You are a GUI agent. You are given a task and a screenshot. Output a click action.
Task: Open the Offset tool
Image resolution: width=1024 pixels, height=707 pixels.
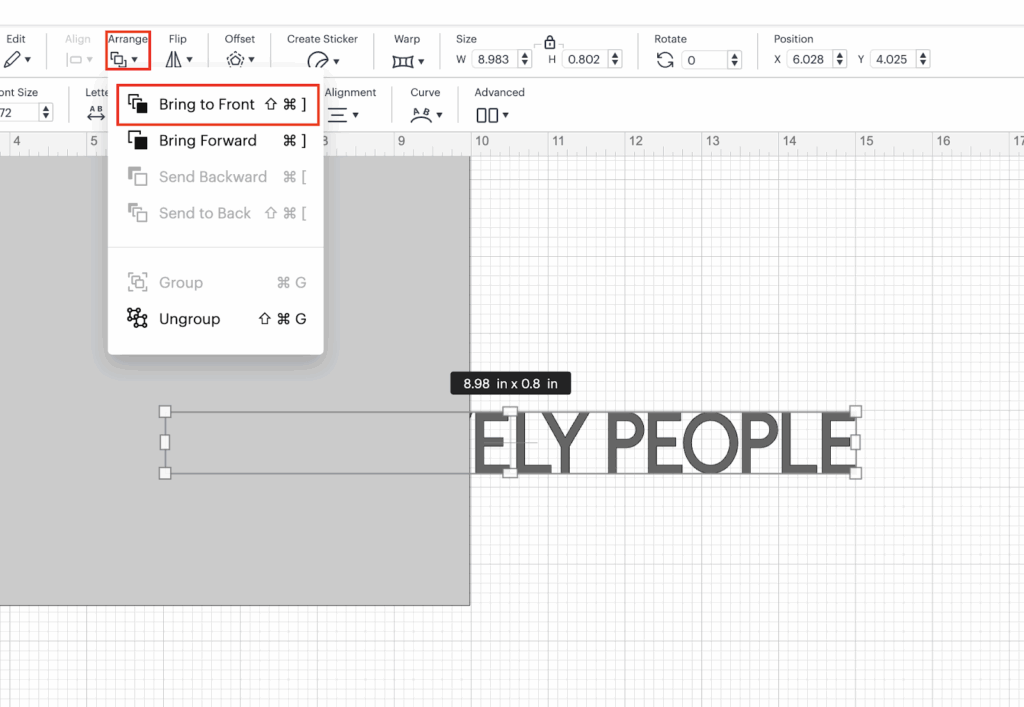pos(239,60)
